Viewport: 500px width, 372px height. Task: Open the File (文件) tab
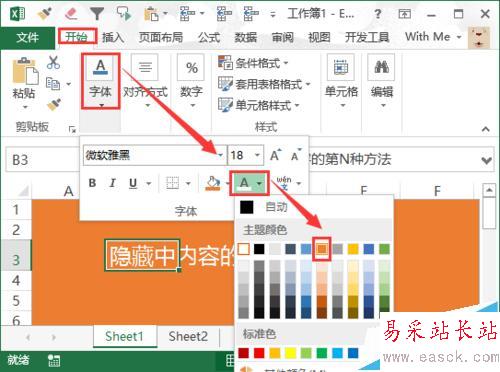pos(27,37)
